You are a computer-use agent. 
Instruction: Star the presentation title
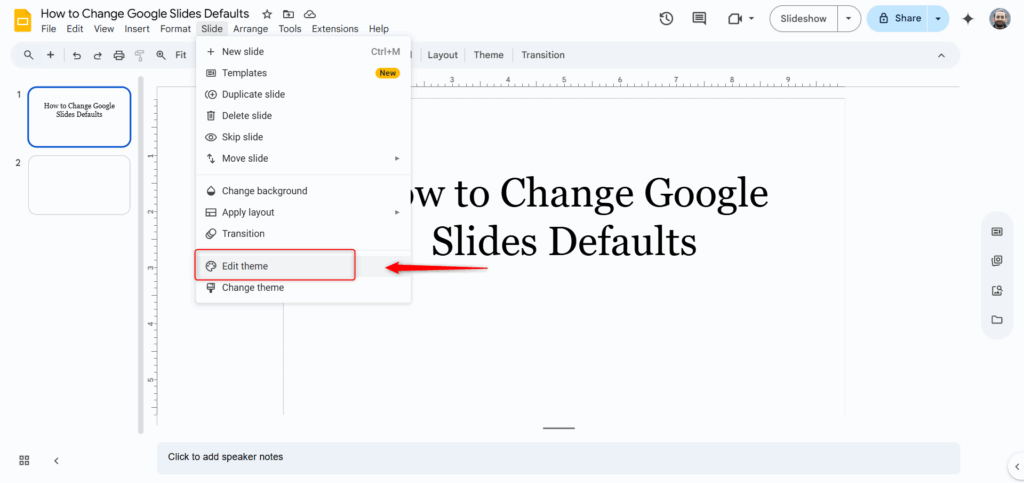pos(267,14)
